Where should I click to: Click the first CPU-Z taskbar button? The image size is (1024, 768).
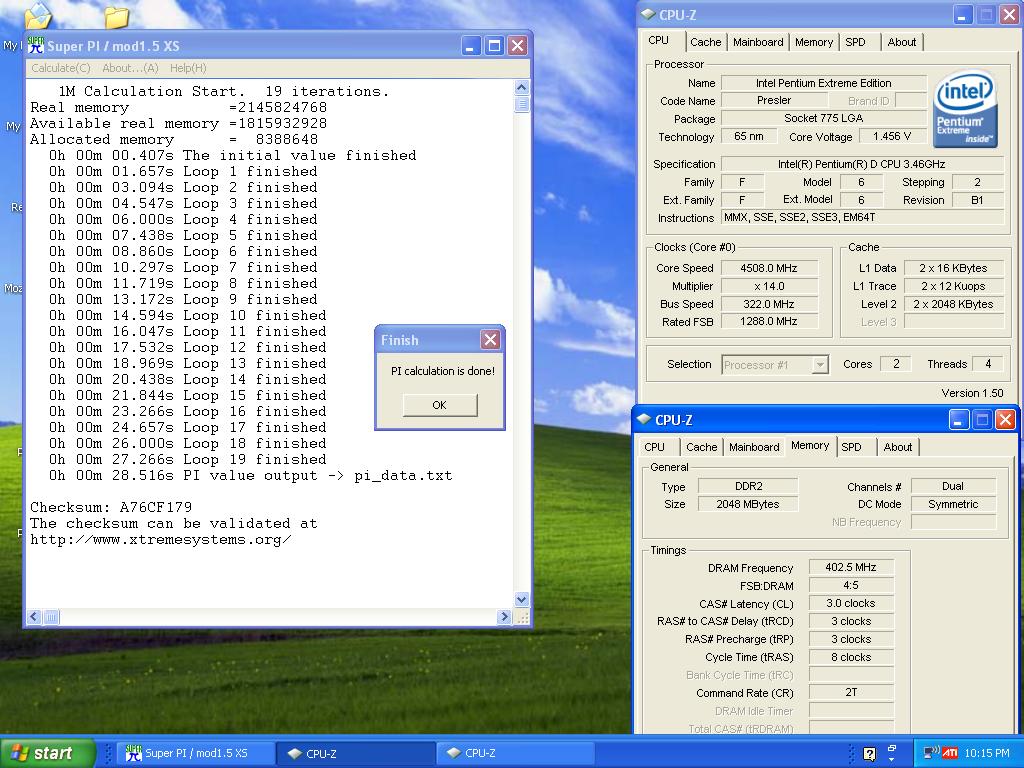tap(356, 753)
